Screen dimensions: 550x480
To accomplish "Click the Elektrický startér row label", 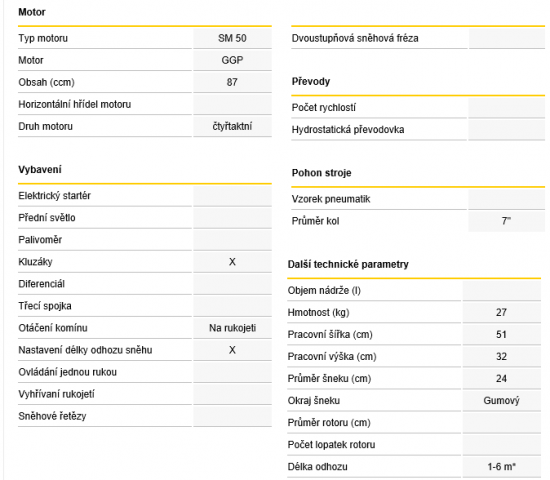I will (x=54, y=195).
